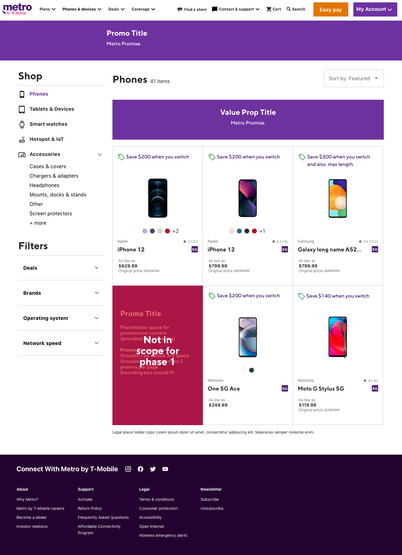Open Twitter icon in footer
The width and height of the screenshot is (402, 555).
(153, 469)
